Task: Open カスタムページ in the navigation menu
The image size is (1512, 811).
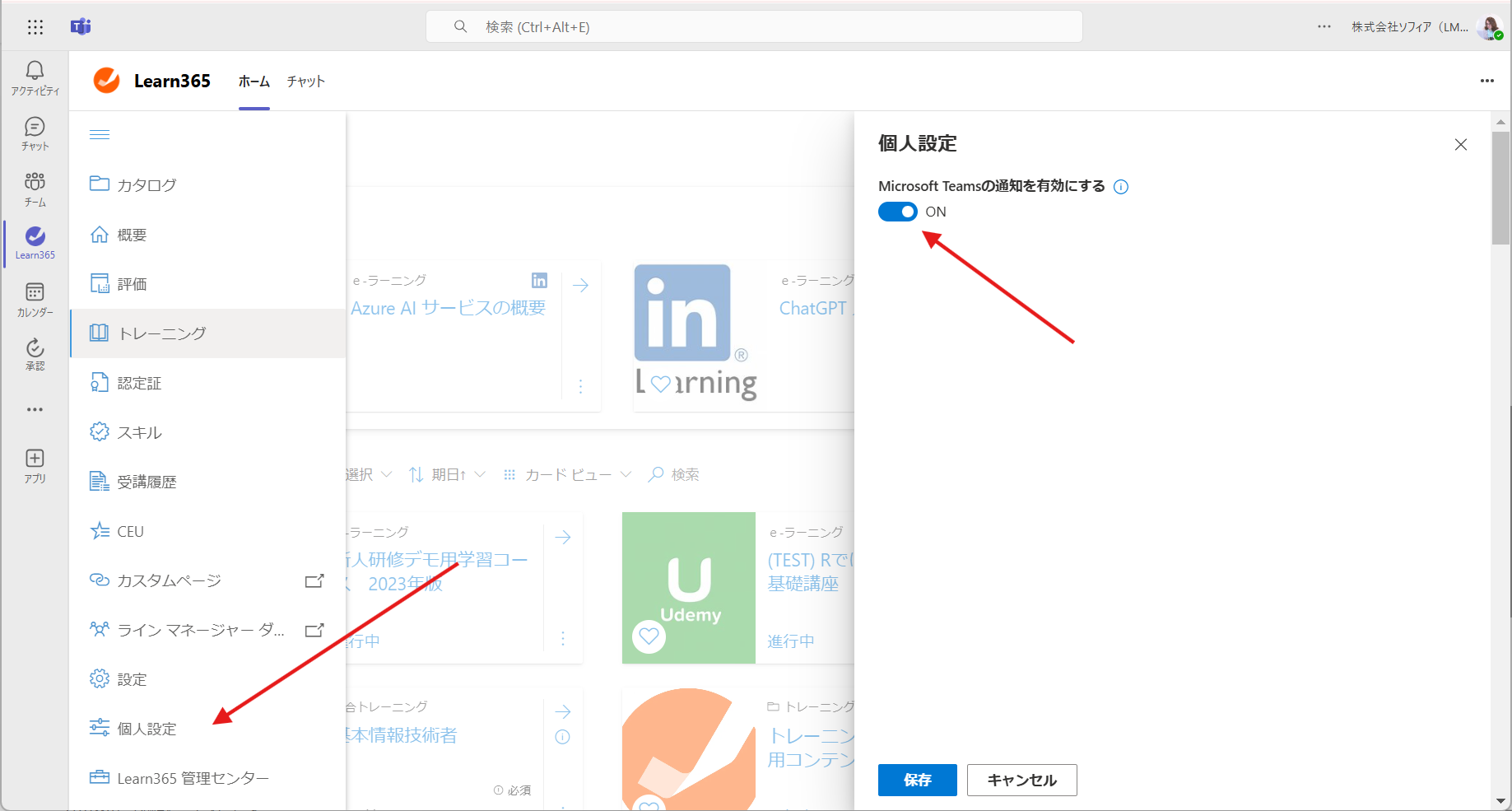Action: tap(207, 580)
